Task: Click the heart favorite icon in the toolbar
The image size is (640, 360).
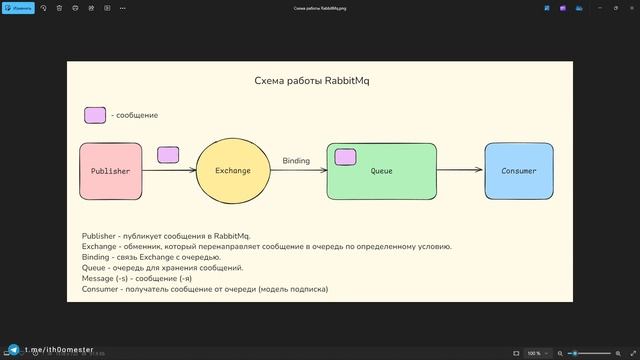Action: [75, 8]
